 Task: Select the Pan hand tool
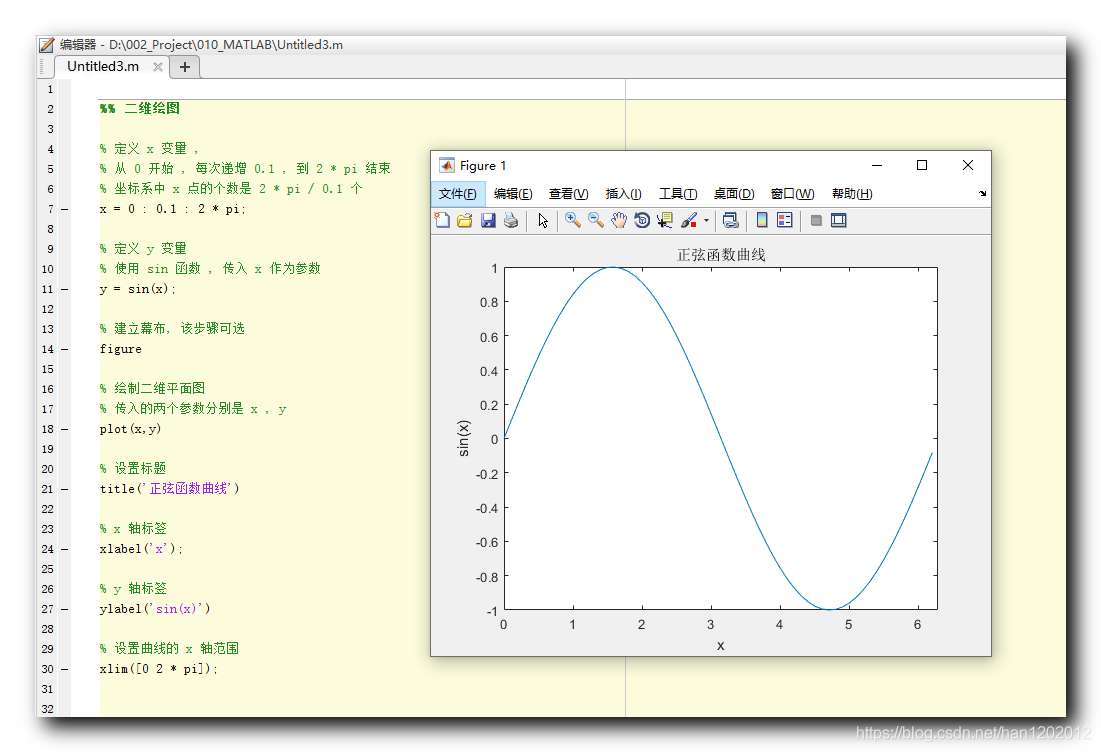coord(619,220)
